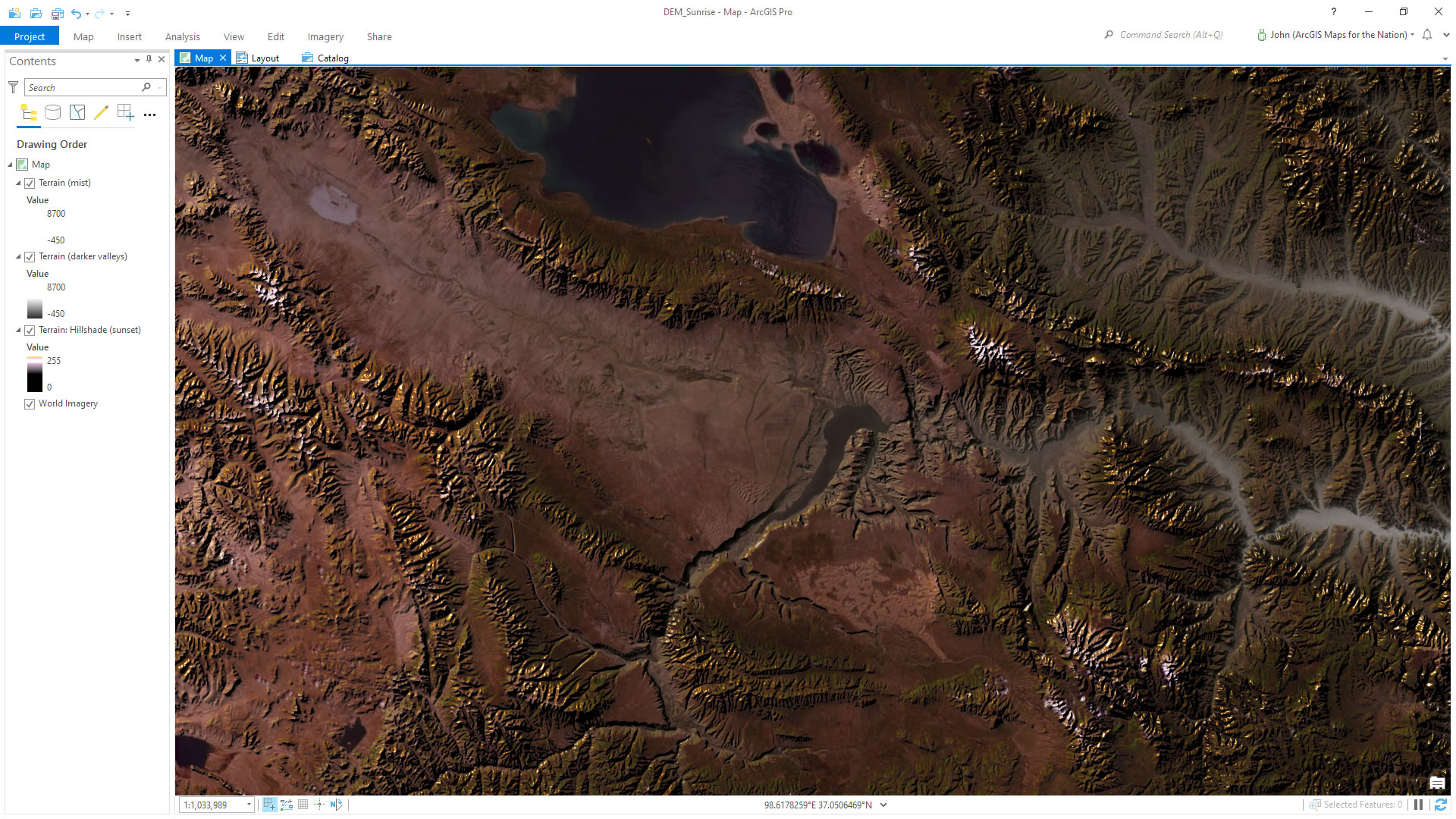Click the Hillshade sunset color ramp

click(x=35, y=374)
